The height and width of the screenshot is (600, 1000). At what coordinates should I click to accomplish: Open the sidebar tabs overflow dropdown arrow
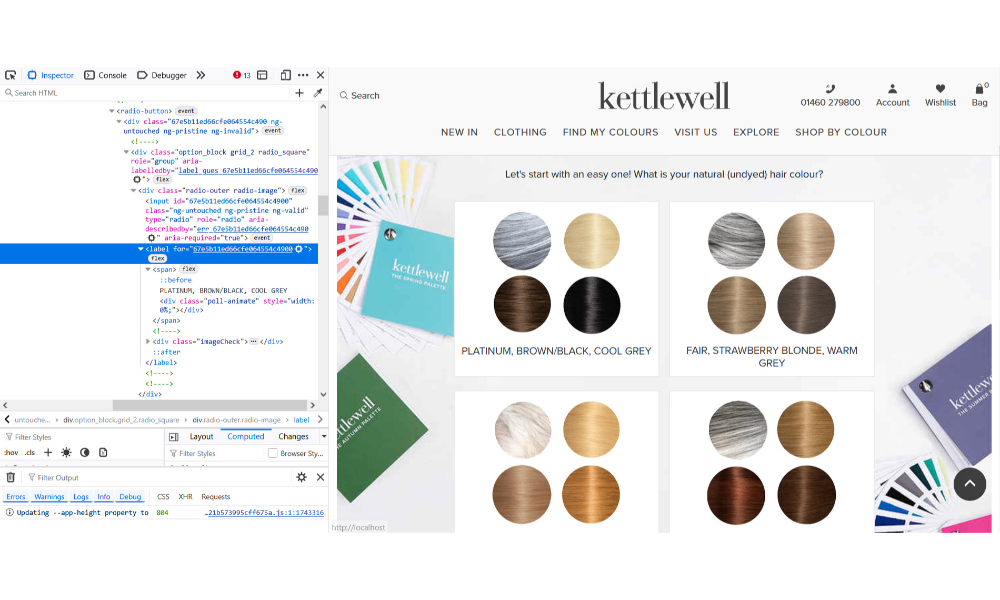point(324,437)
